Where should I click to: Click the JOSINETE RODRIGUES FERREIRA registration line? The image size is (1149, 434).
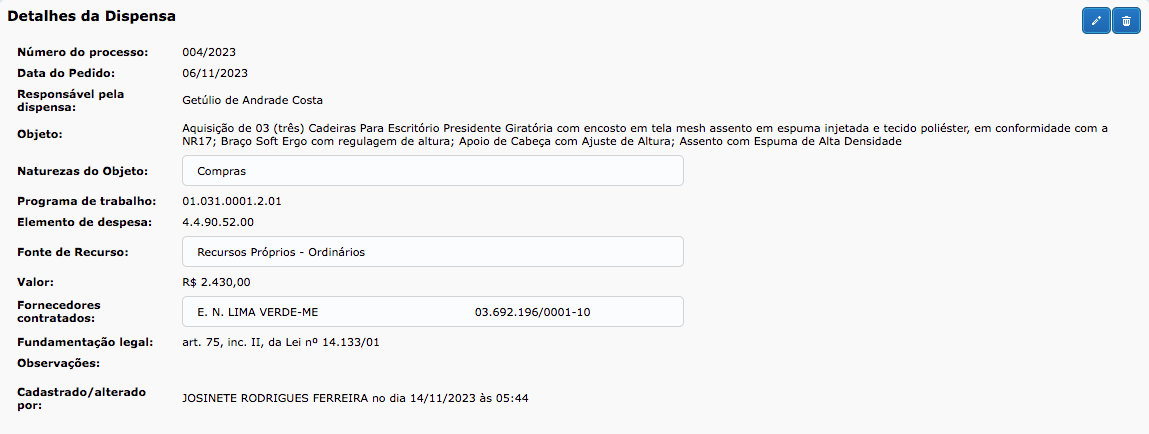pos(355,398)
